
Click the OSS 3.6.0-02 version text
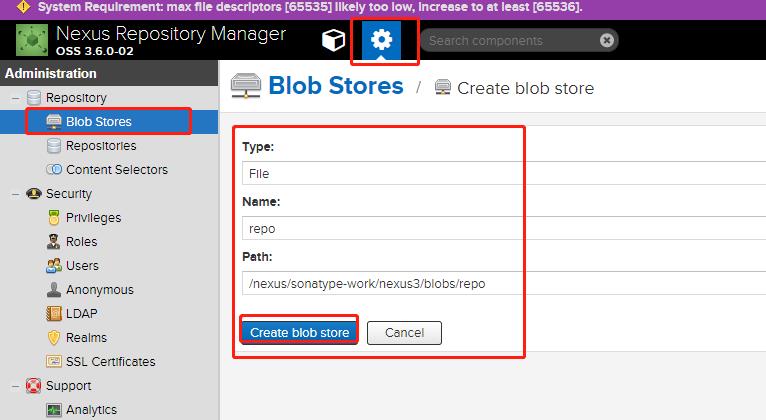click(x=95, y=51)
